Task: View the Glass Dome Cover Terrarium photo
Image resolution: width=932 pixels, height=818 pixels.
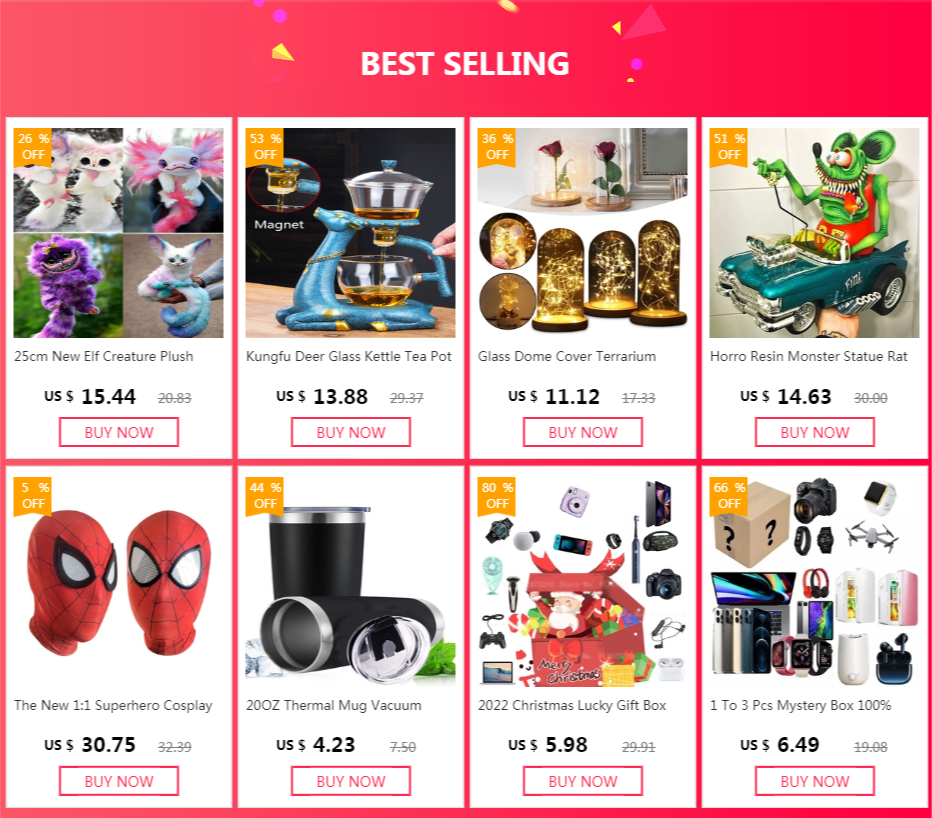Action: click(582, 233)
